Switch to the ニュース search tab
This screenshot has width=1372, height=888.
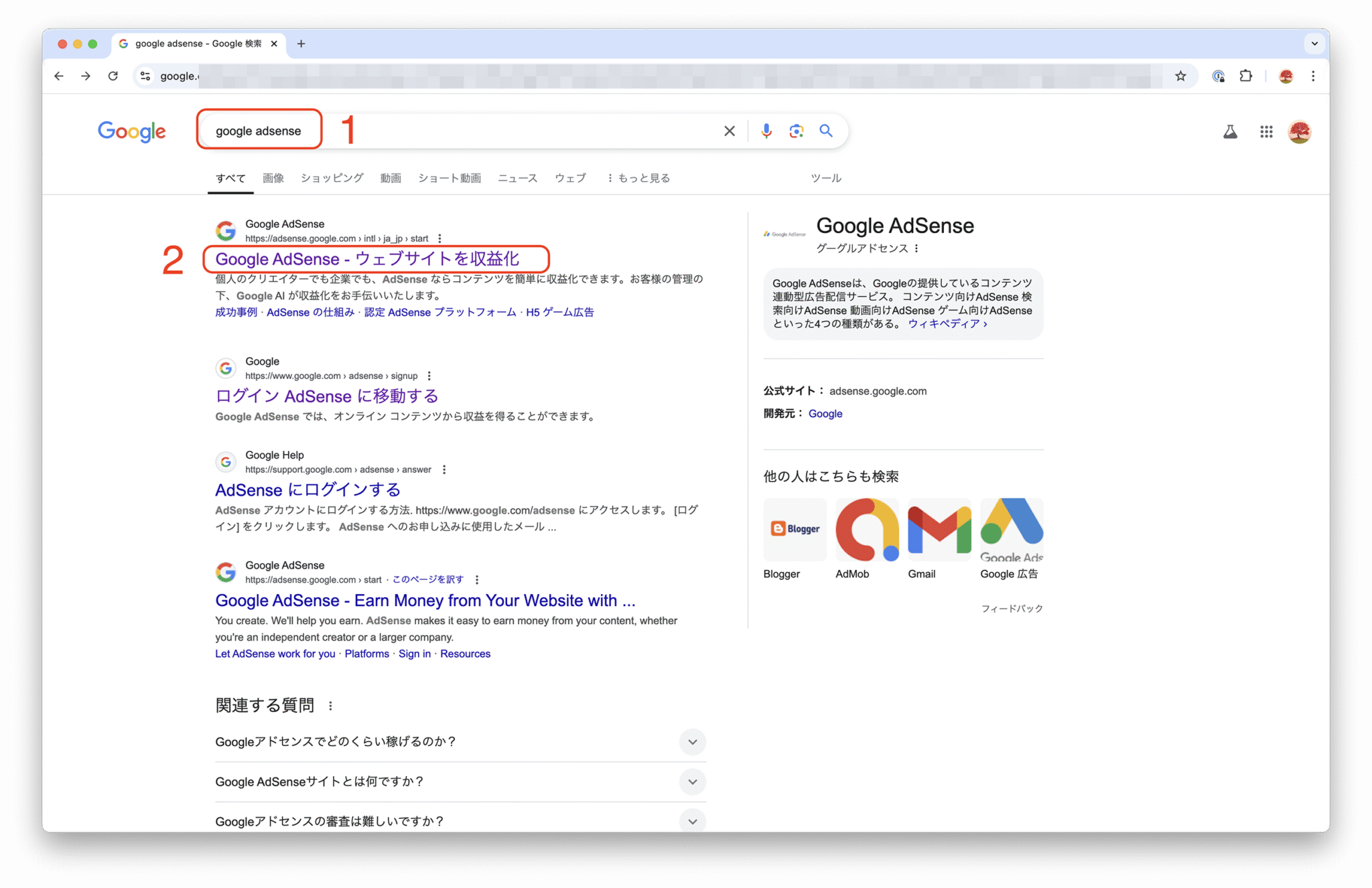coord(517,177)
